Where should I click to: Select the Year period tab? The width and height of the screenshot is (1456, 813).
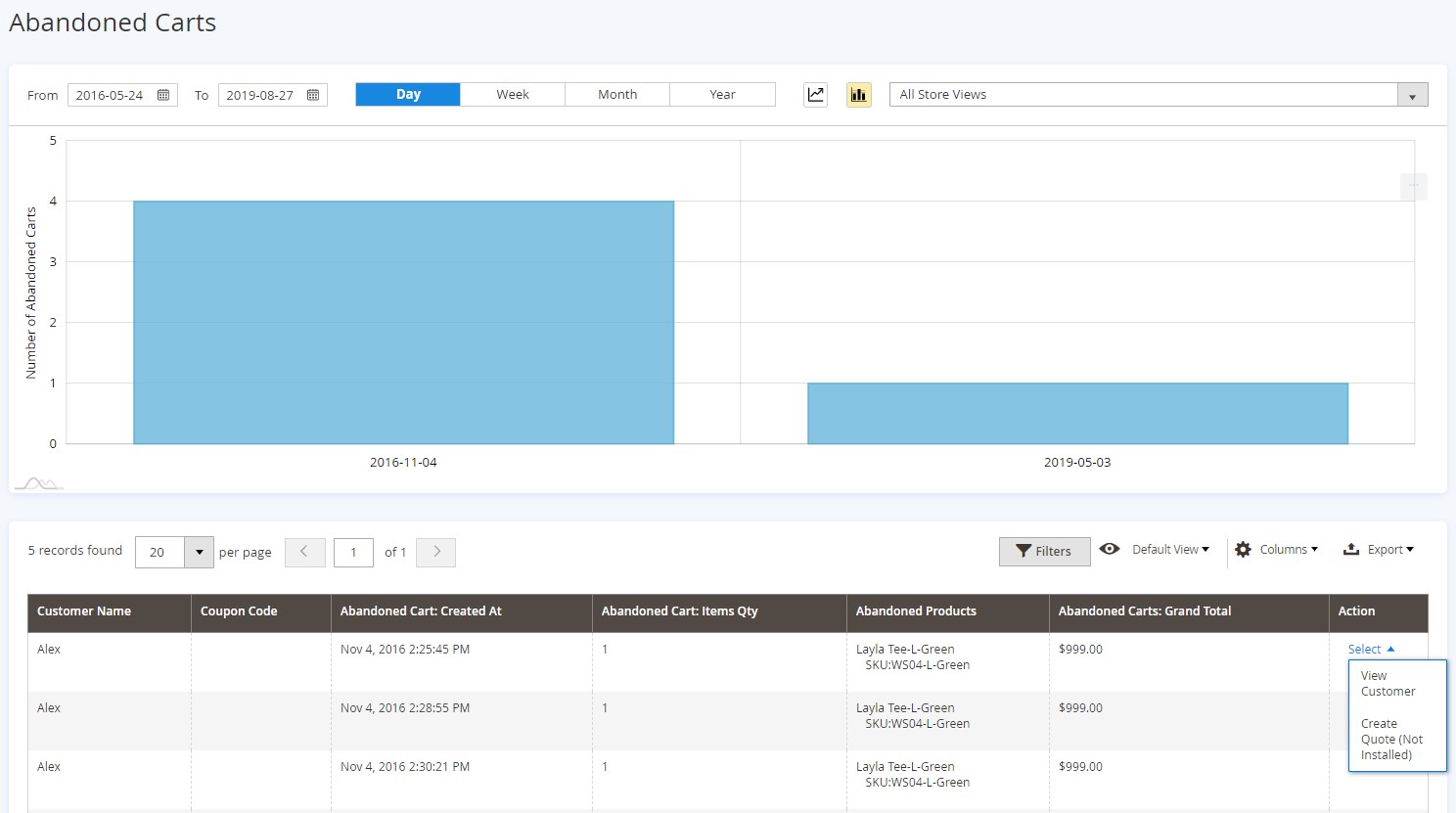click(x=722, y=94)
